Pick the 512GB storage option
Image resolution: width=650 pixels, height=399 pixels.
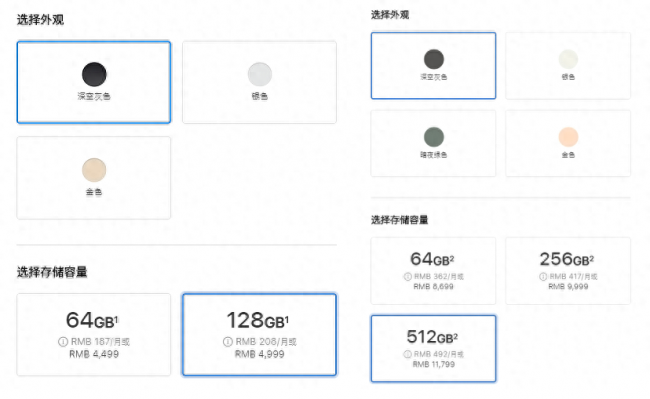(x=433, y=348)
